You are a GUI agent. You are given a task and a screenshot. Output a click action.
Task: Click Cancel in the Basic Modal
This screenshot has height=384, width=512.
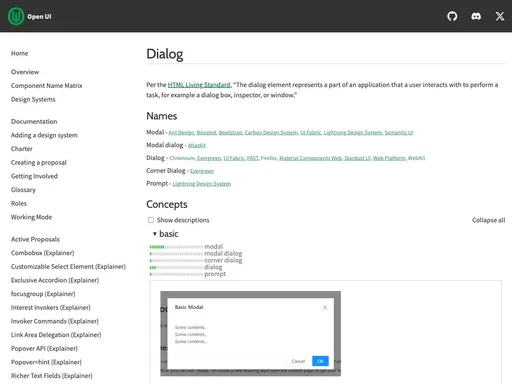point(298,361)
